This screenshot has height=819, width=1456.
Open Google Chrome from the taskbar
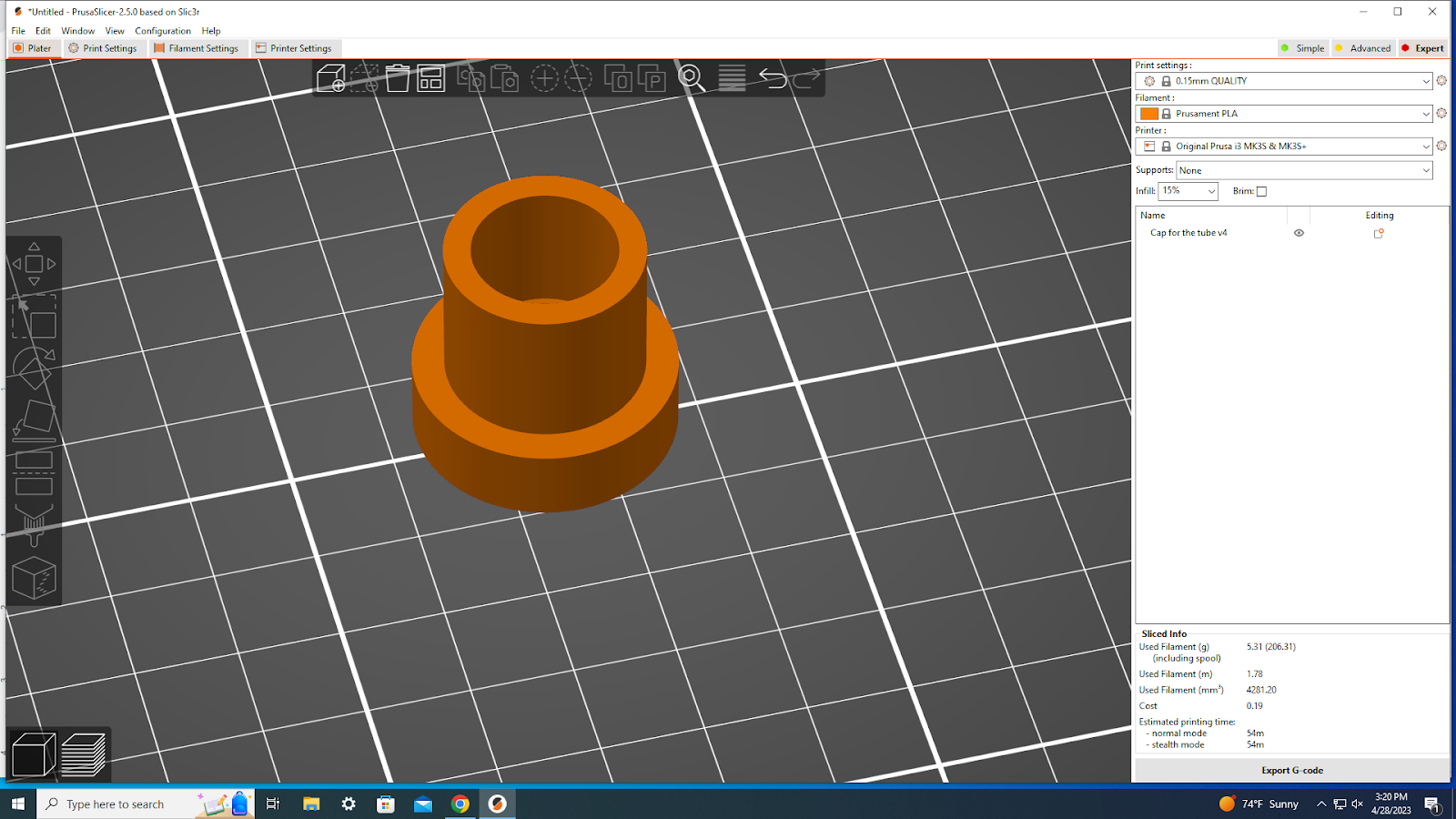point(460,804)
